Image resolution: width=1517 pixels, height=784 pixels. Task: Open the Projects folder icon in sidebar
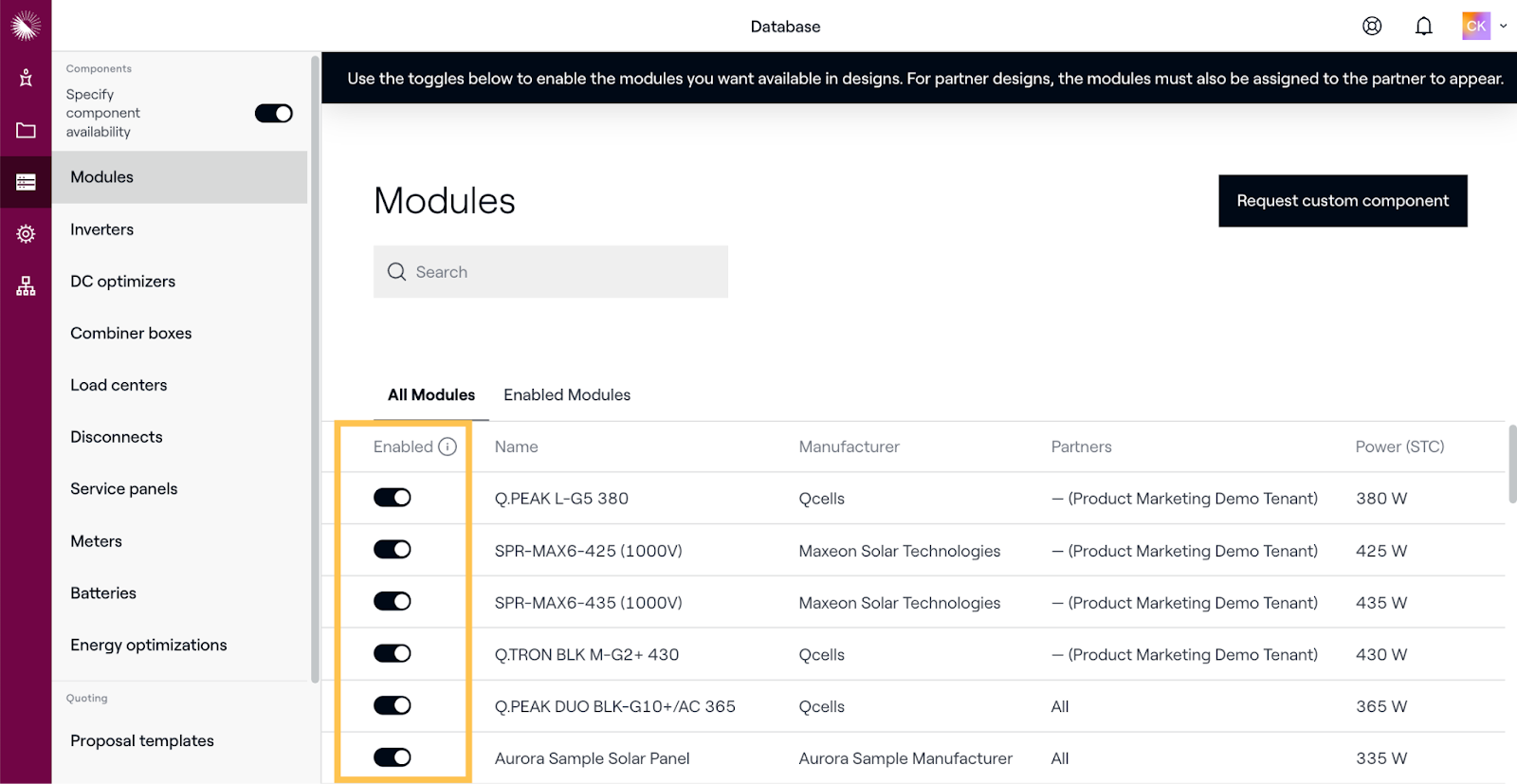click(26, 130)
